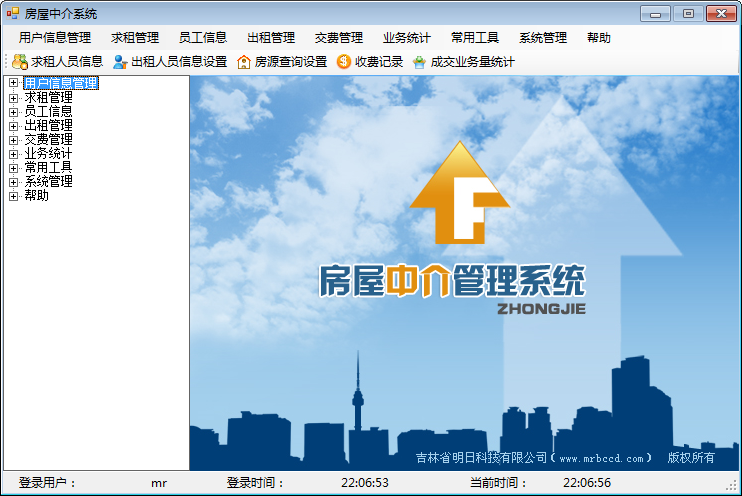The width and height of the screenshot is (742, 496).
Task: Select 常用工具 in the tree
Action: (48, 168)
